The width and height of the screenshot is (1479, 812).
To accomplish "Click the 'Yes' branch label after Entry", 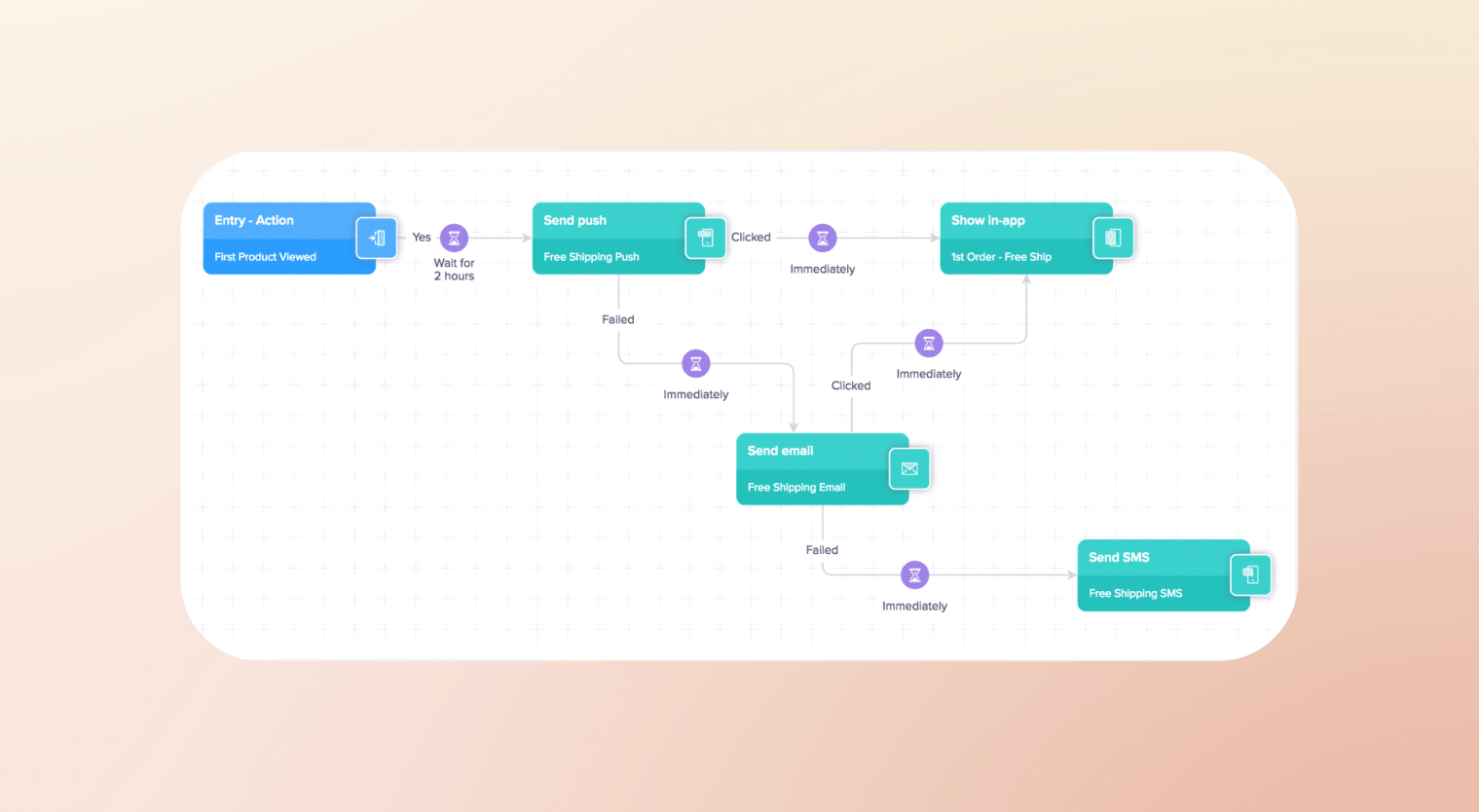I will 422,238.
